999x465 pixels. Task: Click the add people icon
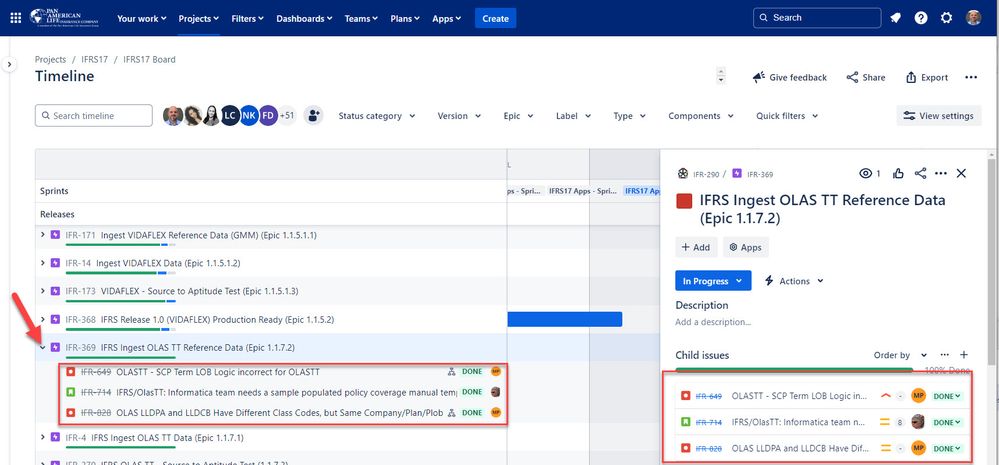pos(313,115)
